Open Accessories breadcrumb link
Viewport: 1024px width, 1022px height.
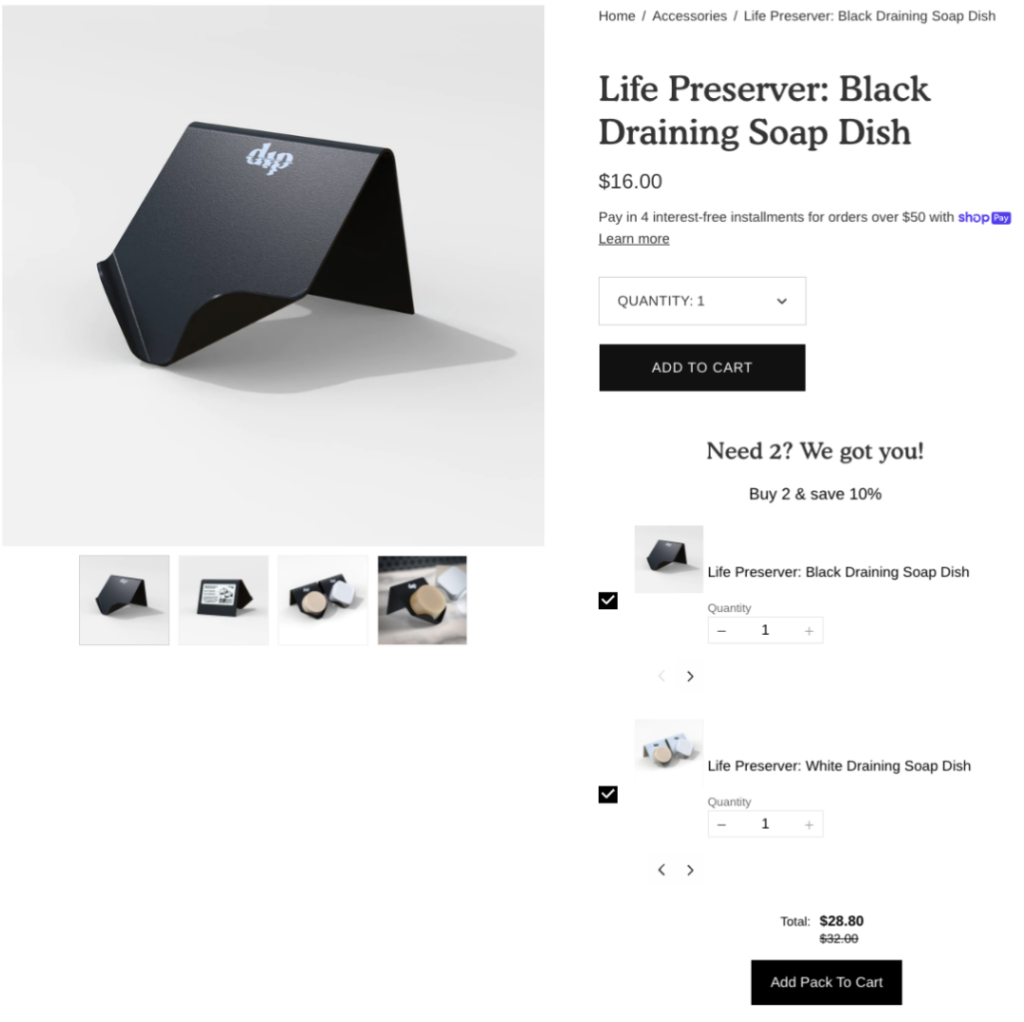(689, 16)
